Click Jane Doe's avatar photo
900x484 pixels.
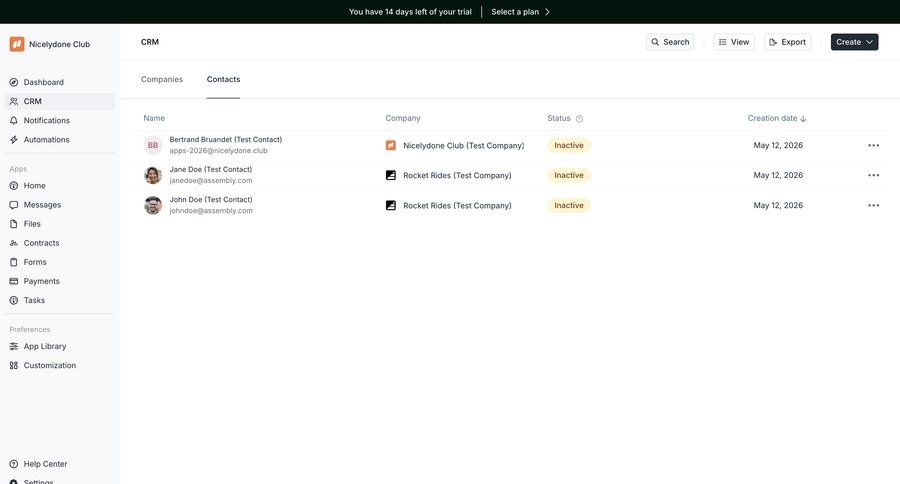[x=153, y=175]
